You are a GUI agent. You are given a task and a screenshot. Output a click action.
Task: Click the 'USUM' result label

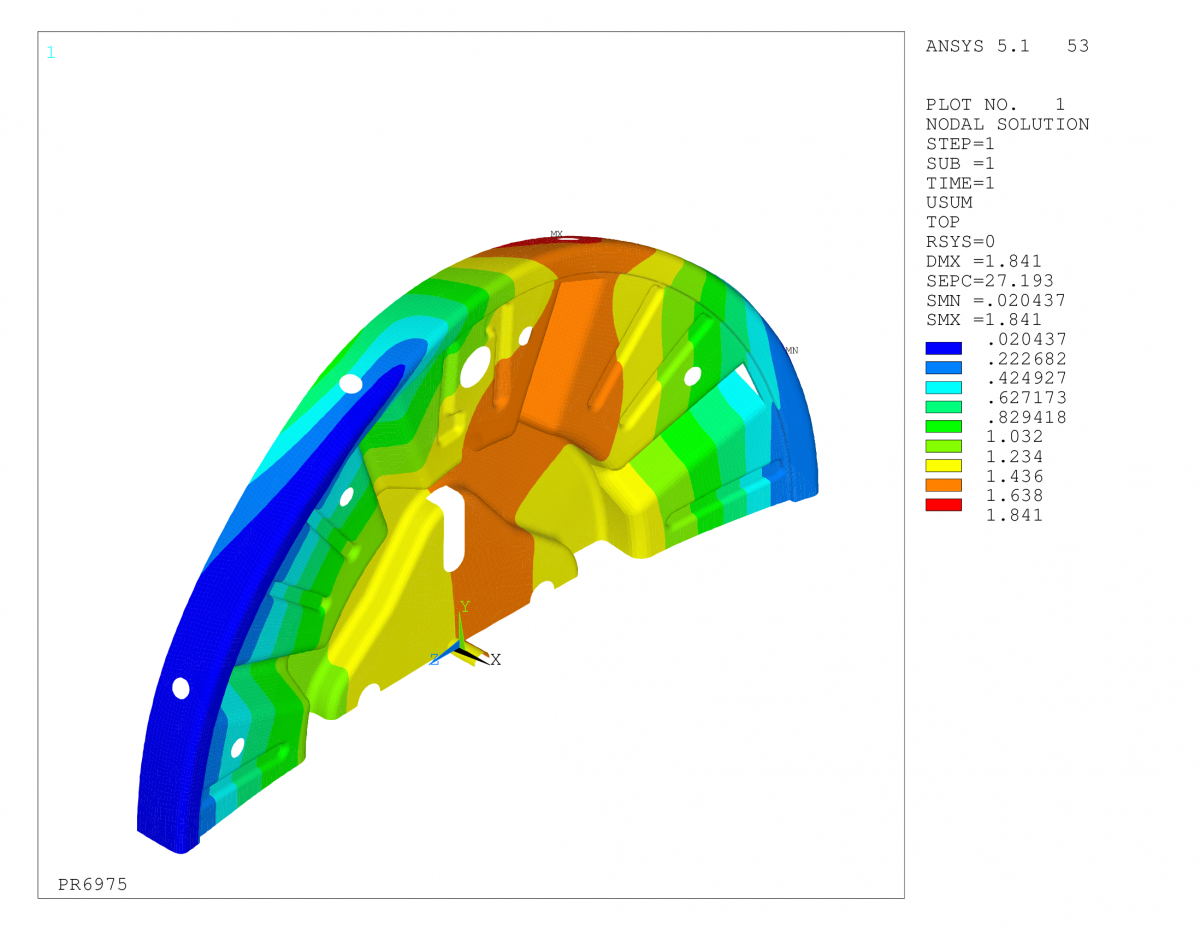tap(949, 202)
